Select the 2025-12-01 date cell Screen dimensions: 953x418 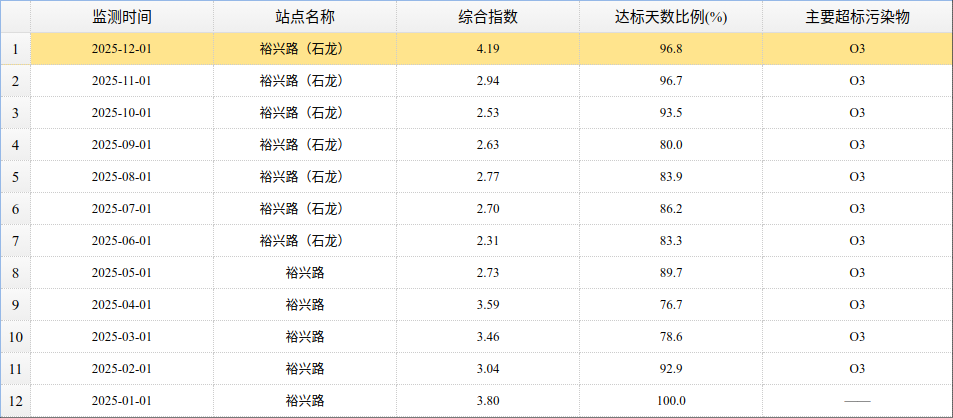[x=122, y=49]
